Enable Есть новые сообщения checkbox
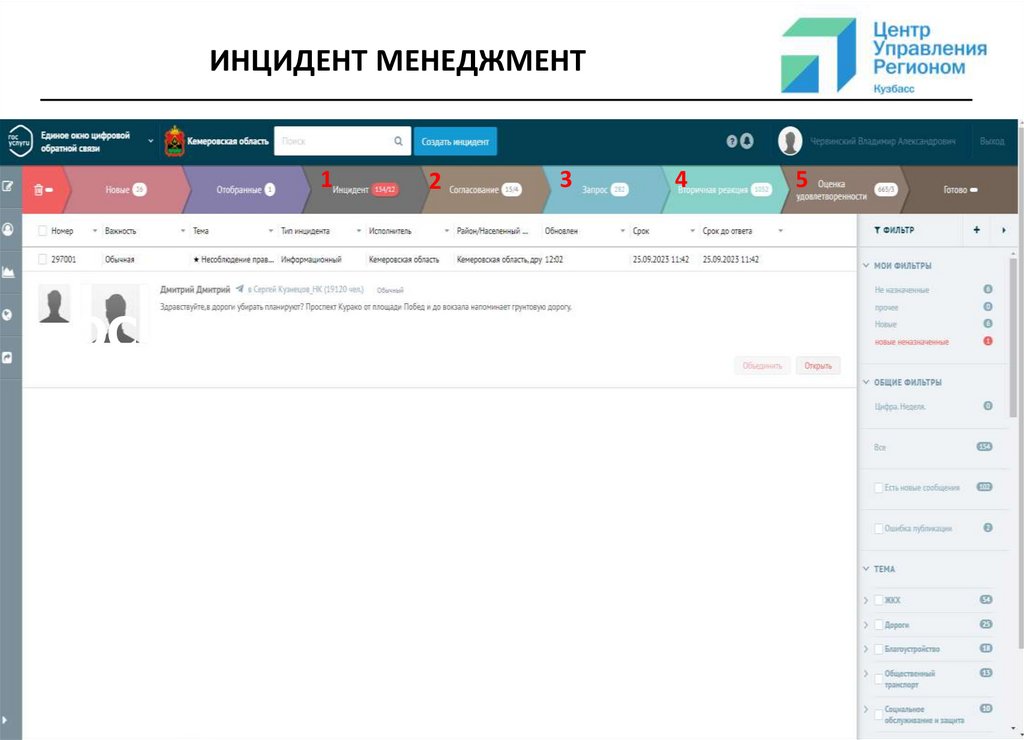The width and height of the screenshot is (1024, 740). point(878,488)
